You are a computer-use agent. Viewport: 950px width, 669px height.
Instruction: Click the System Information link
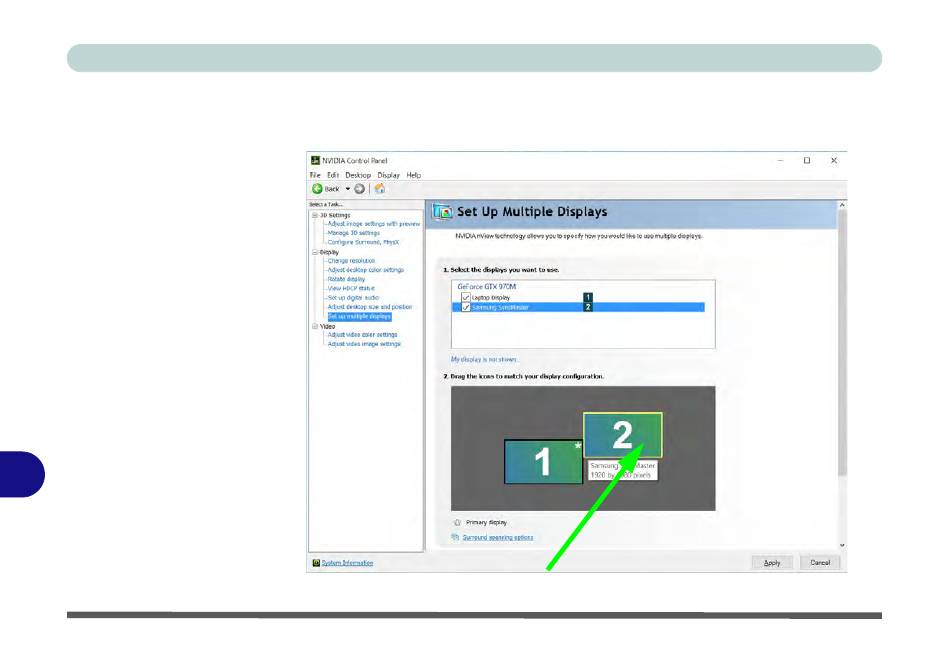pyautogui.click(x=347, y=563)
